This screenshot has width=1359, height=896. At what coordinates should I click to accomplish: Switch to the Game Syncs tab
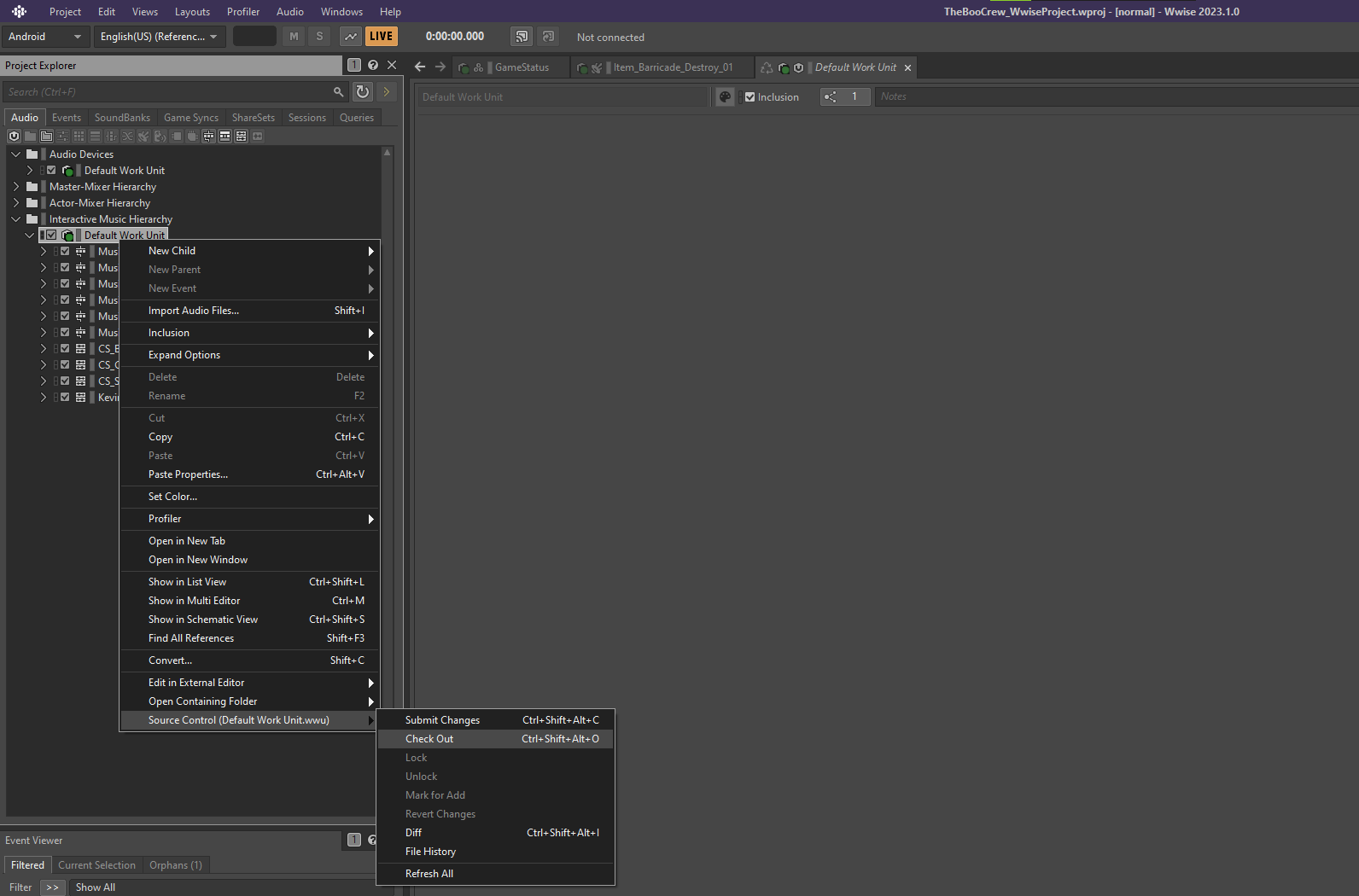coord(191,118)
